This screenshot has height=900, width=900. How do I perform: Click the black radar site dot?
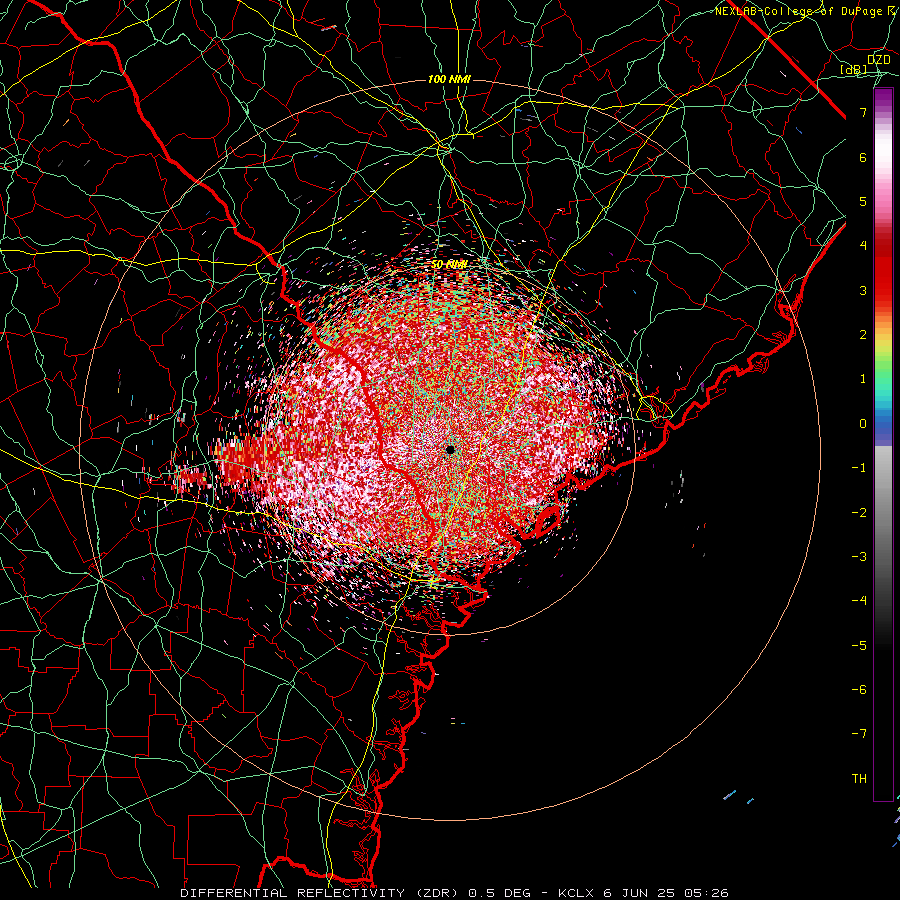pyautogui.click(x=450, y=449)
